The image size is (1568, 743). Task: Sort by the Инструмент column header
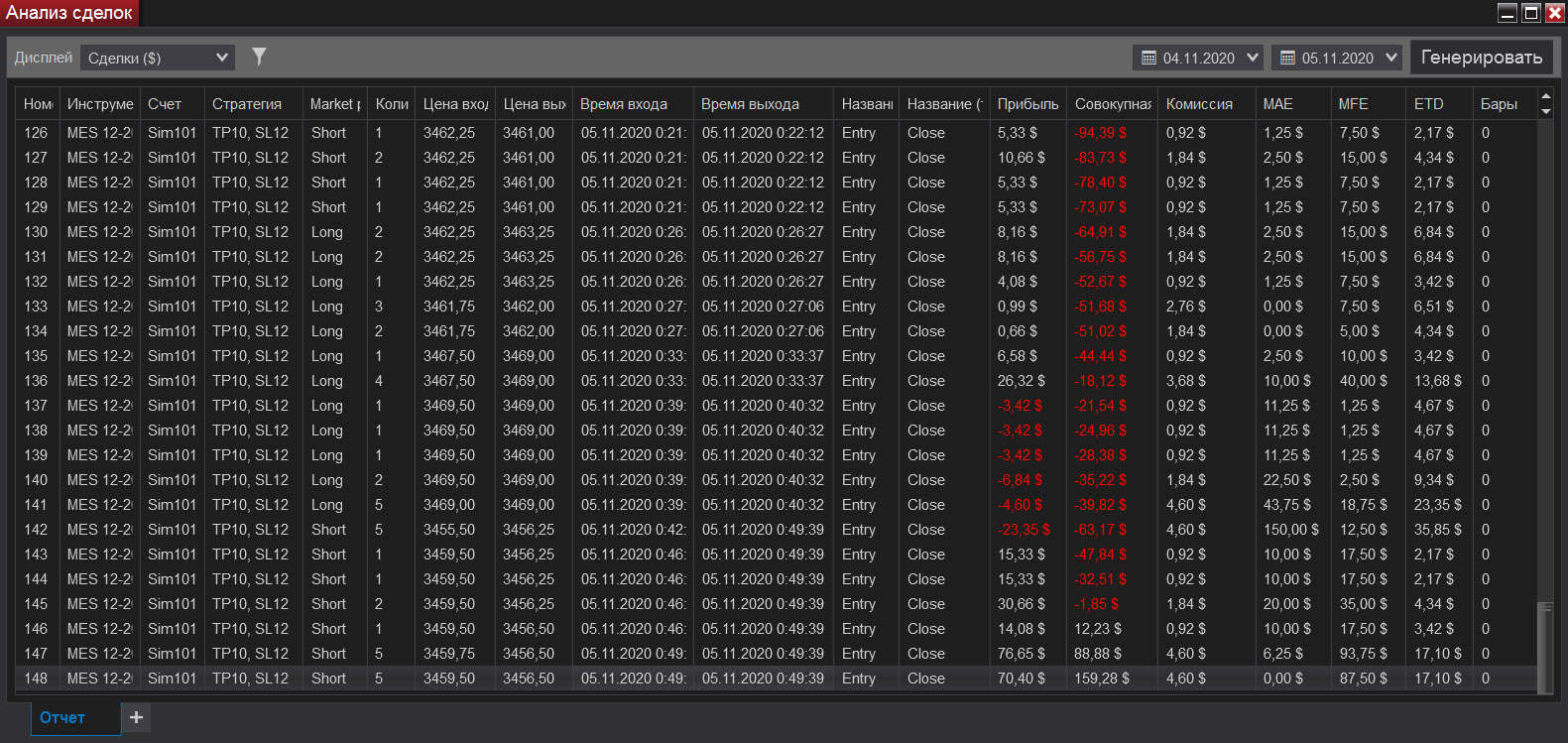pyautogui.click(x=100, y=104)
